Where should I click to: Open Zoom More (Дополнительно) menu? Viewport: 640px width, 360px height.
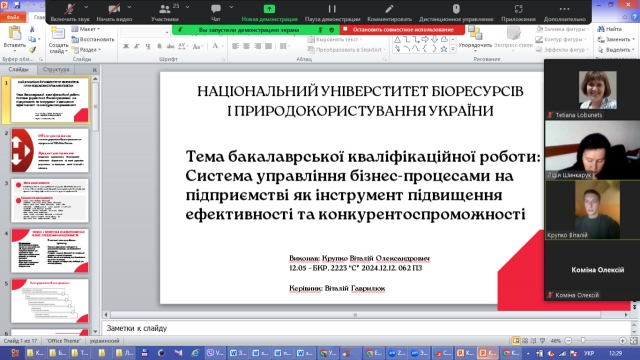[x=564, y=12]
